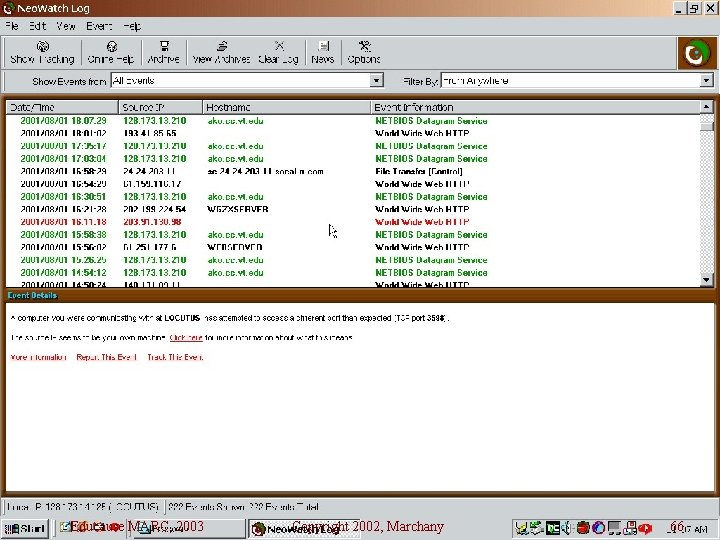Click IP 24.24.203.11 in the Source IP column

tap(149, 171)
